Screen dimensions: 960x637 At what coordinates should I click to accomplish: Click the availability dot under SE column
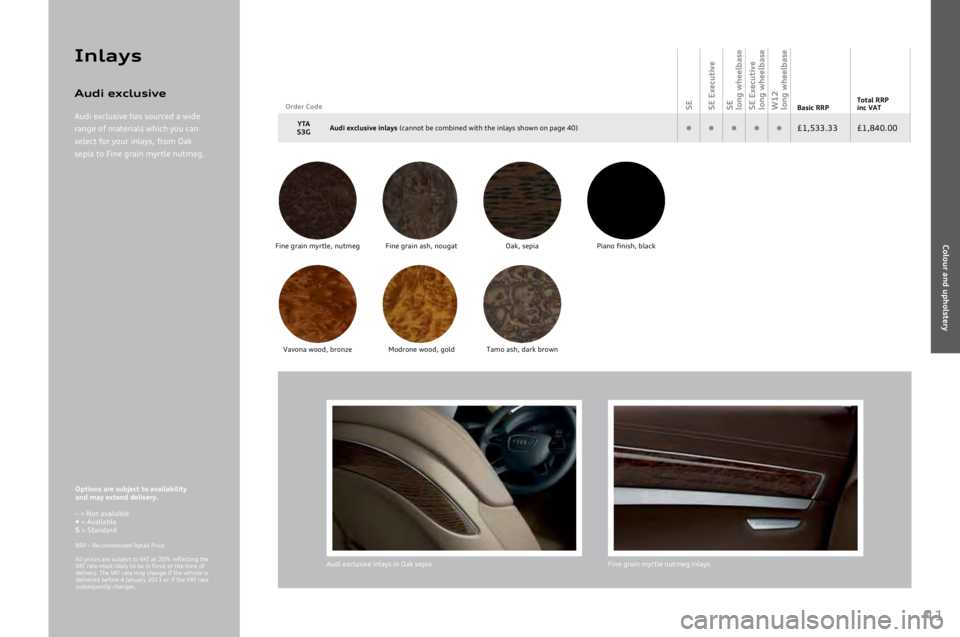pos(689,128)
